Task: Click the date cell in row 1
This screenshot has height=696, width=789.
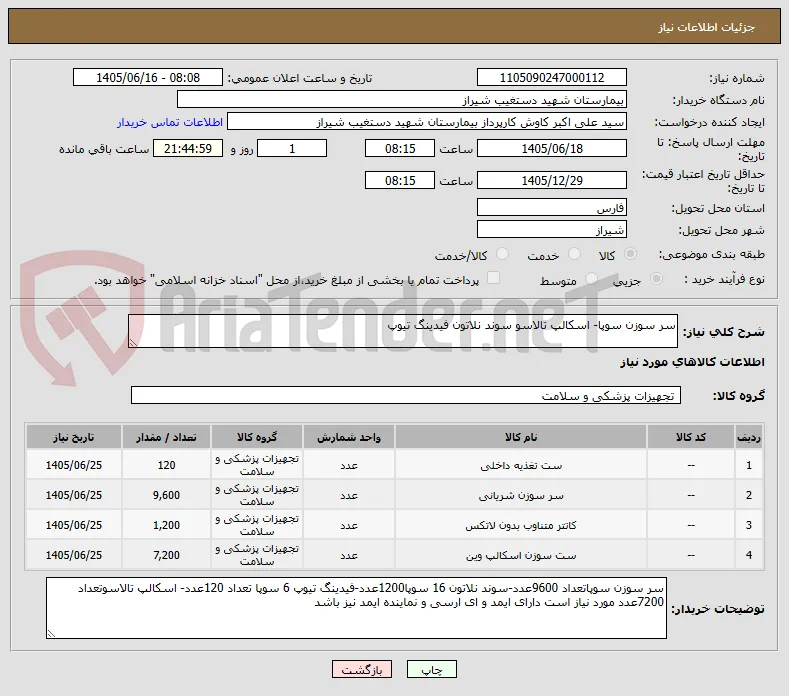Action: pyautogui.click(x=73, y=465)
